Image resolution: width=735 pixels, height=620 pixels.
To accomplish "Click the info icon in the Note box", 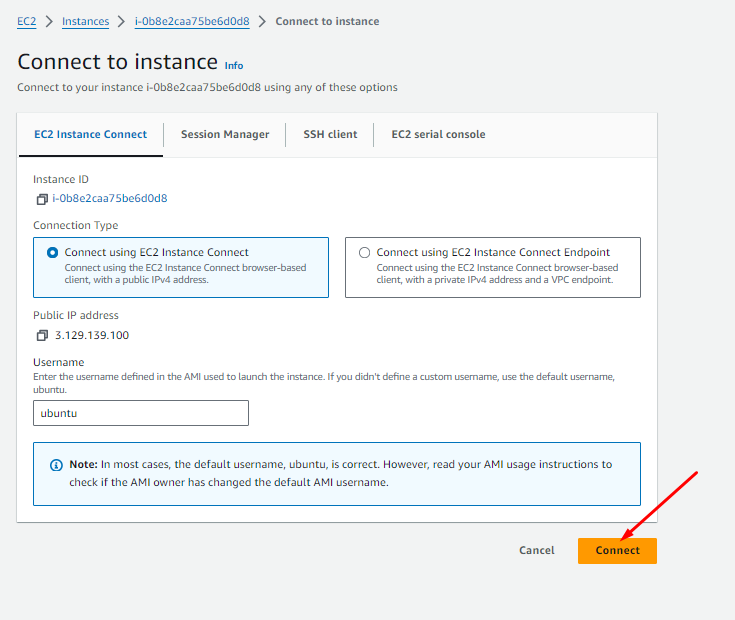I will (x=56, y=465).
